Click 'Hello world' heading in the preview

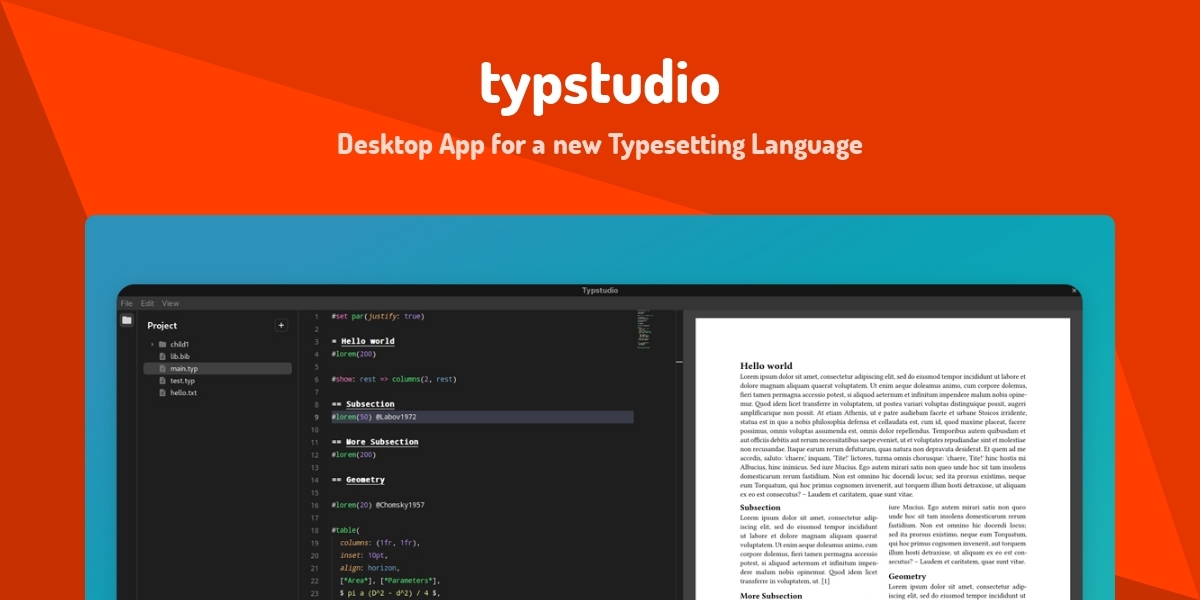point(766,366)
